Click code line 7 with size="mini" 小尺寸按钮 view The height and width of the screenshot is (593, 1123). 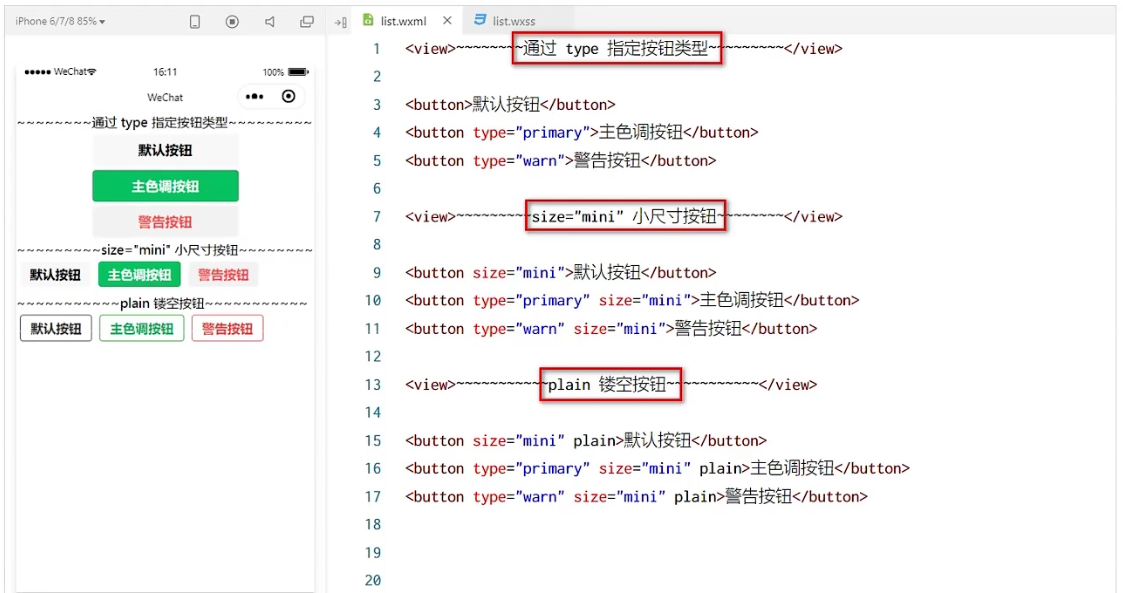point(624,216)
